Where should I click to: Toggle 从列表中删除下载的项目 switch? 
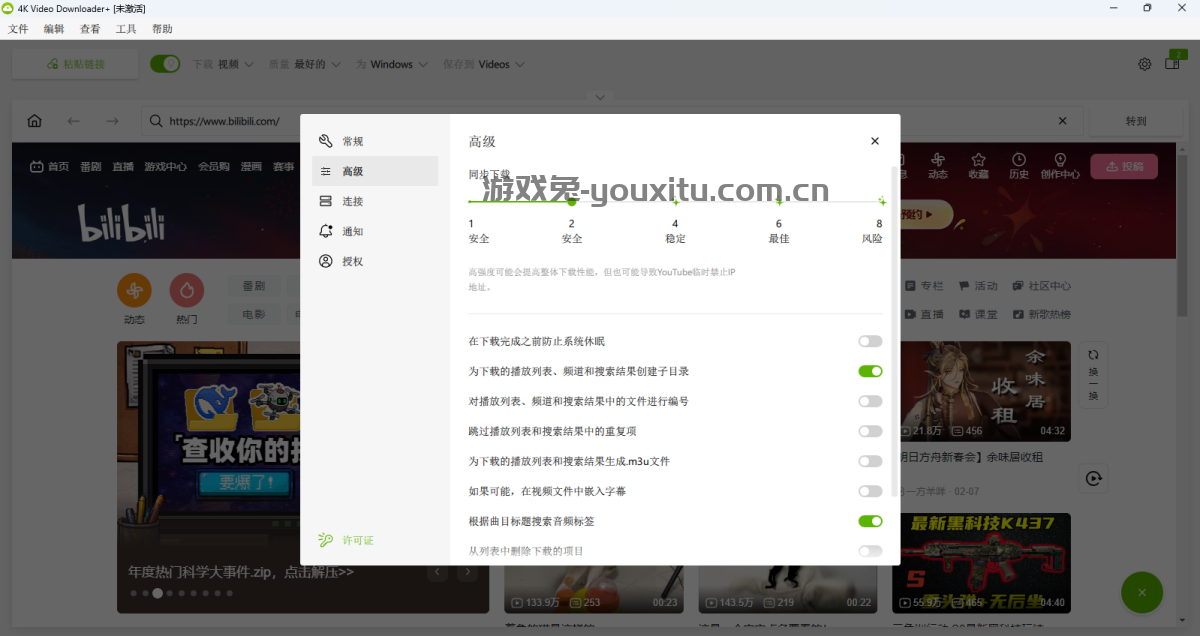870,551
